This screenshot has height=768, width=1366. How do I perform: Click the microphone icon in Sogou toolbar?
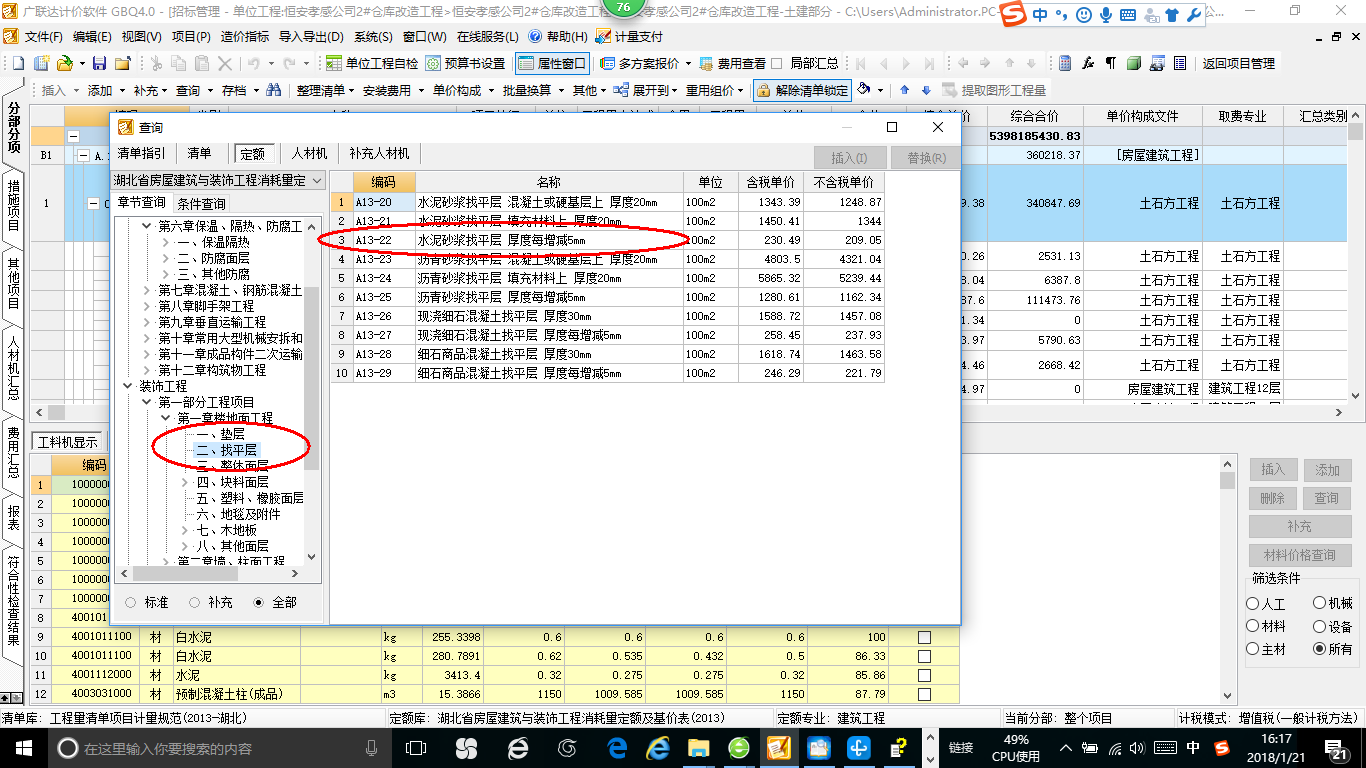pos(1106,15)
